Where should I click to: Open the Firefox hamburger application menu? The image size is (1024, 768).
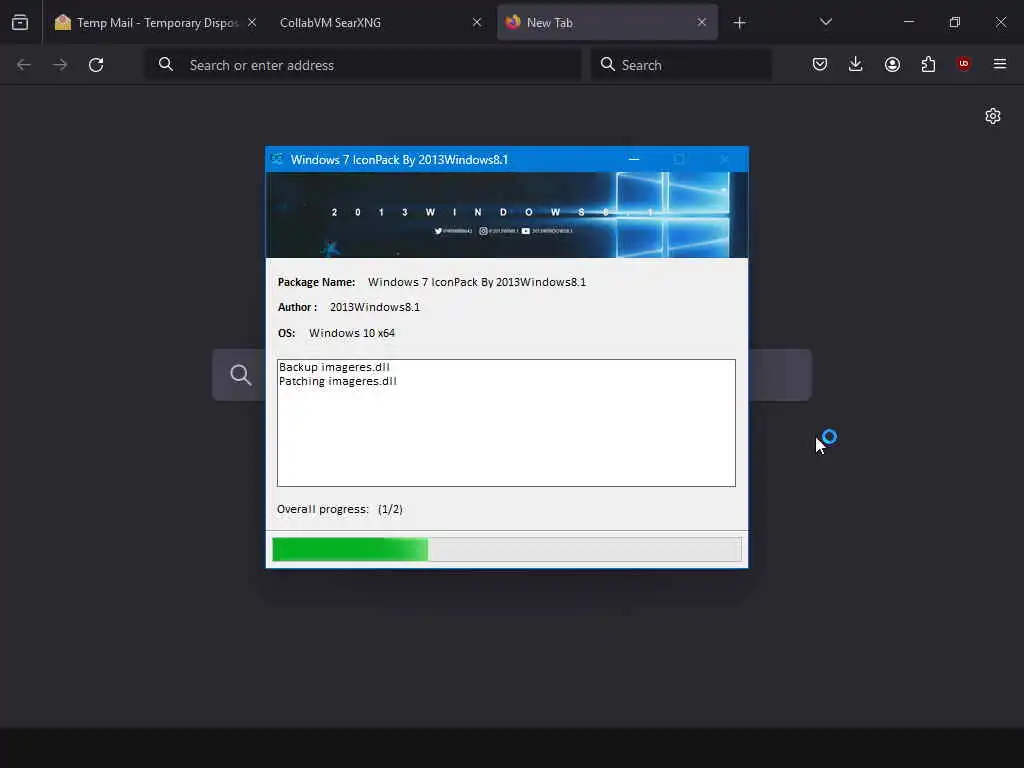[999, 64]
